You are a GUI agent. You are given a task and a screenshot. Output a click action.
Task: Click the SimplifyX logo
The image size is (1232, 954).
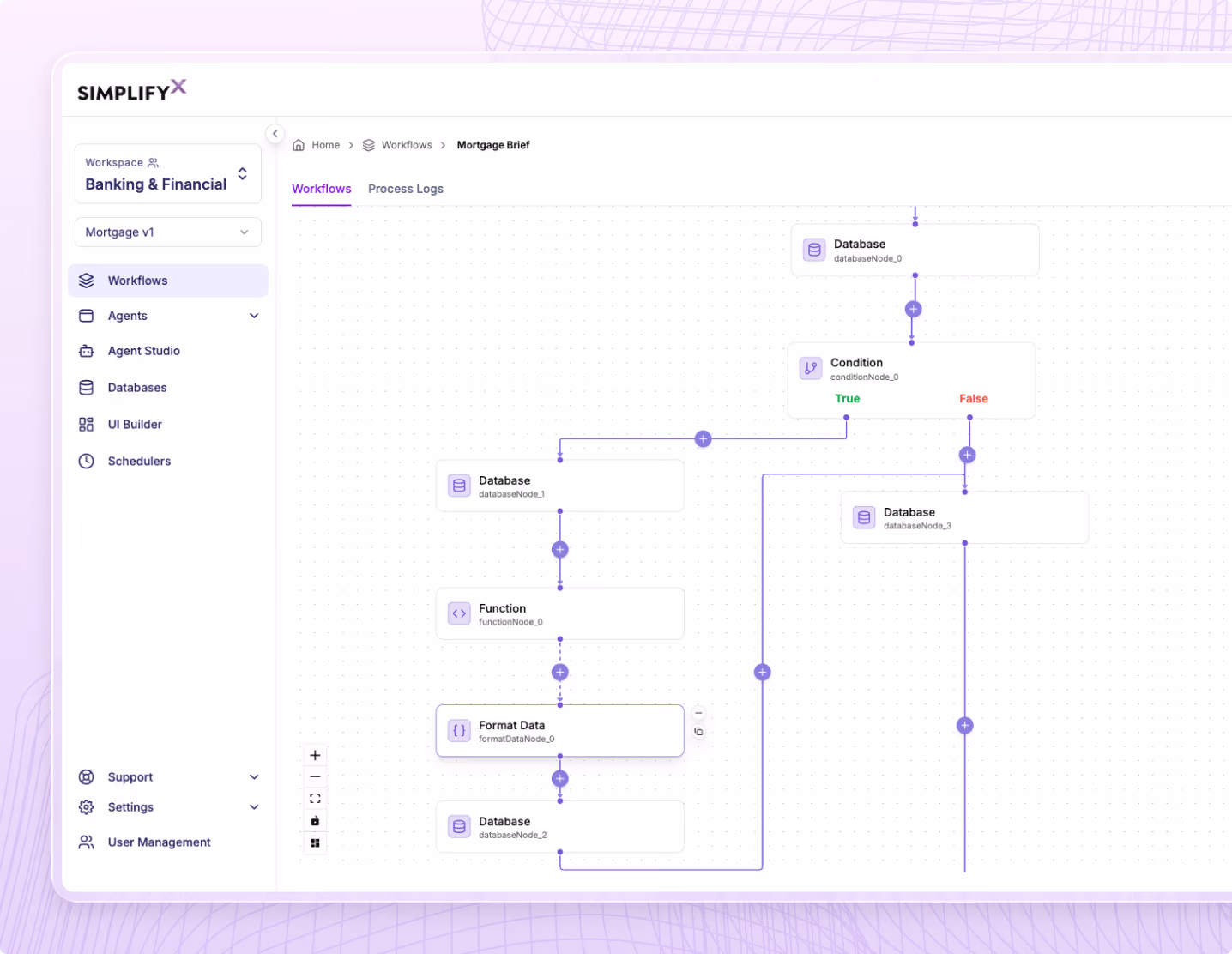point(132,90)
